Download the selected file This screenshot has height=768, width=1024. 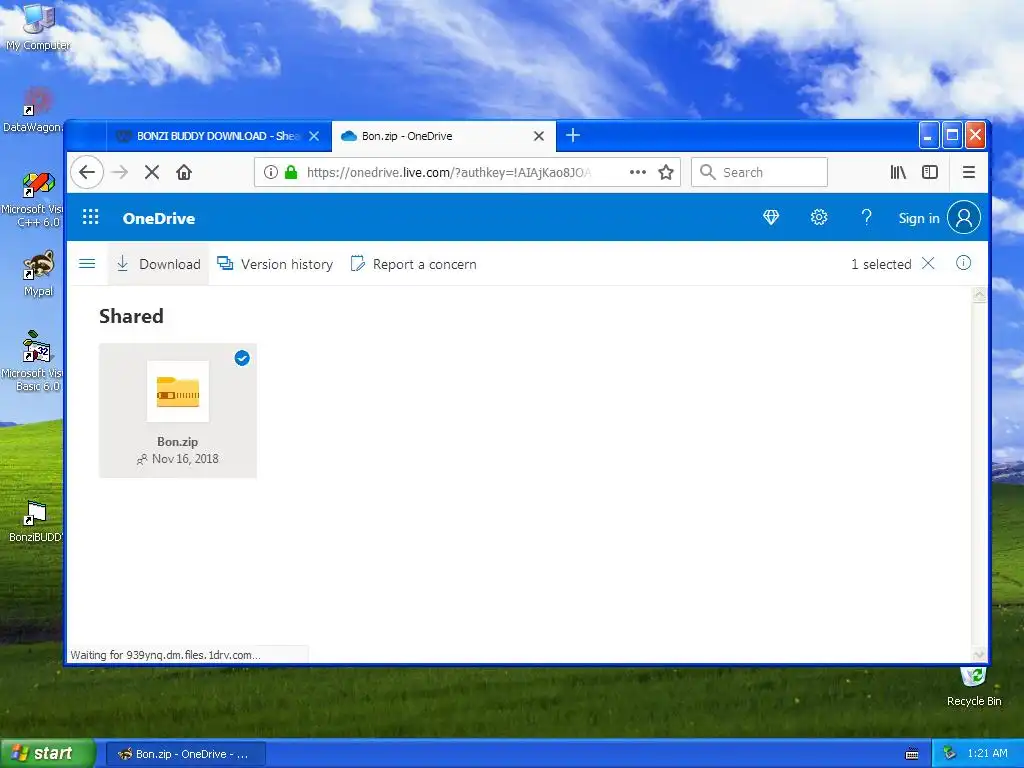pos(158,264)
